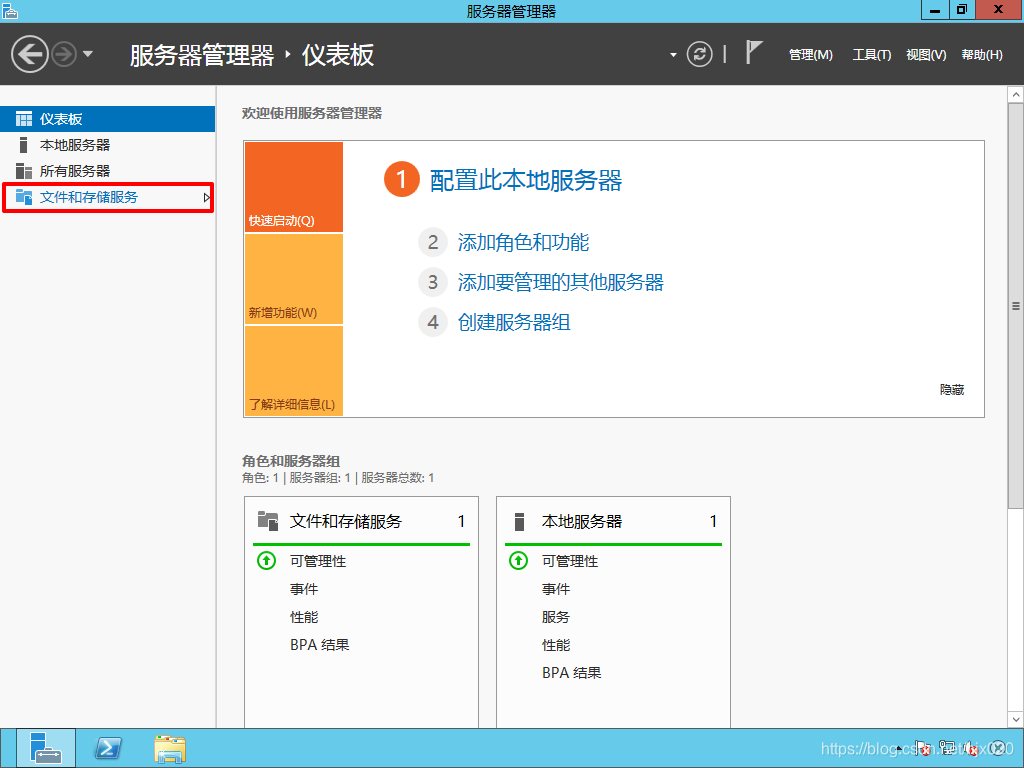The width and height of the screenshot is (1024, 768).
Task: Click 可管理性 in 文件和存储服务 tile
Action: 318,561
